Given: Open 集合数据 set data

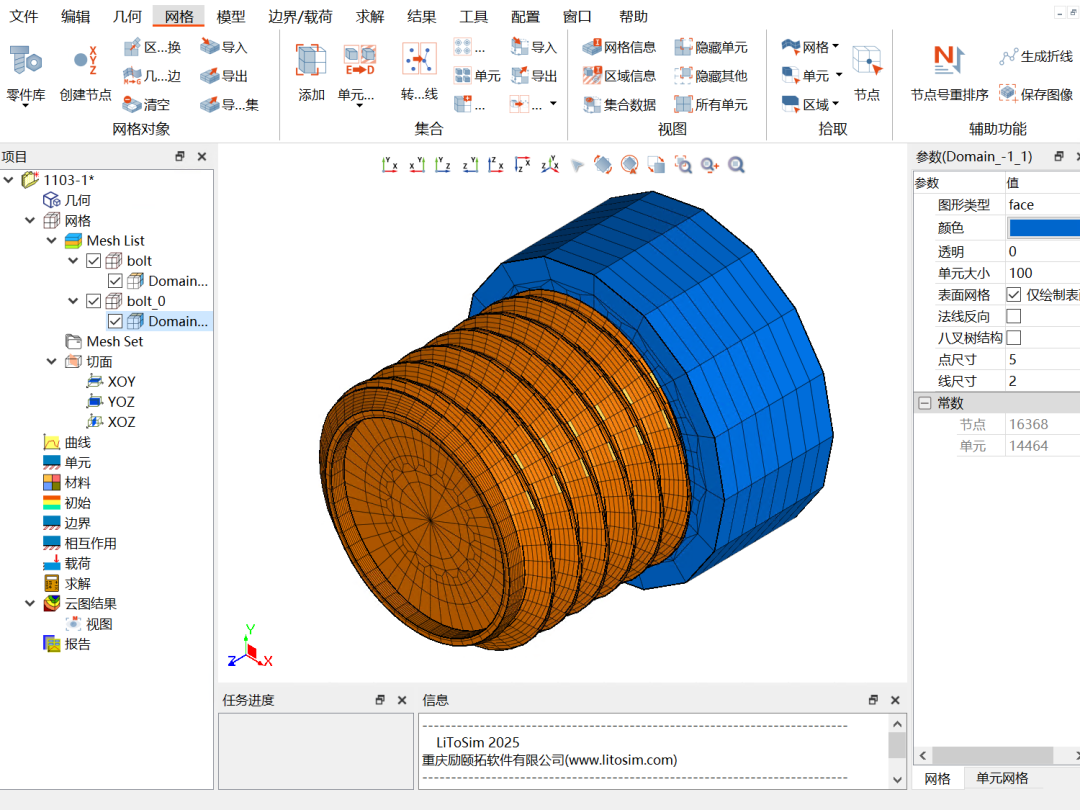Looking at the screenshot, I should (x=619, y=105).
